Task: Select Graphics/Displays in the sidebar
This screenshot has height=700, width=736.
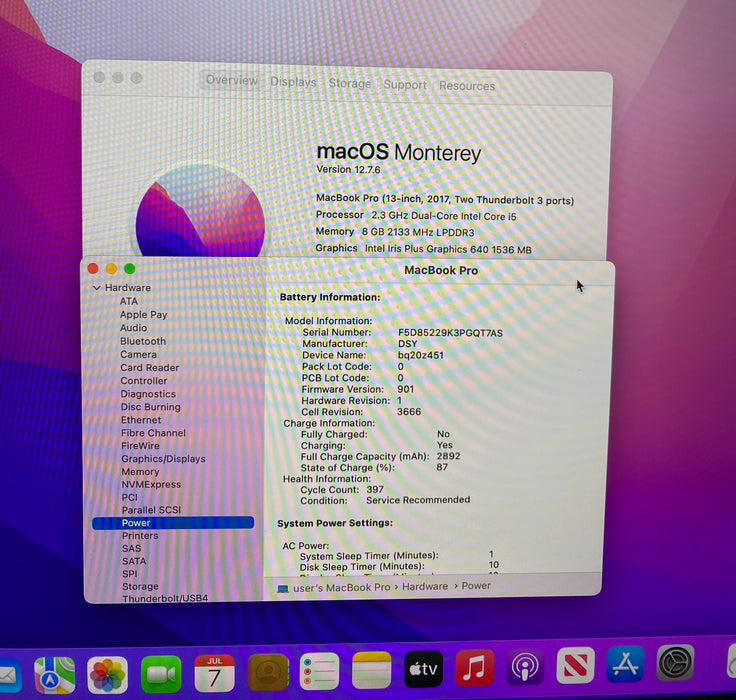Action: point(163,458)
